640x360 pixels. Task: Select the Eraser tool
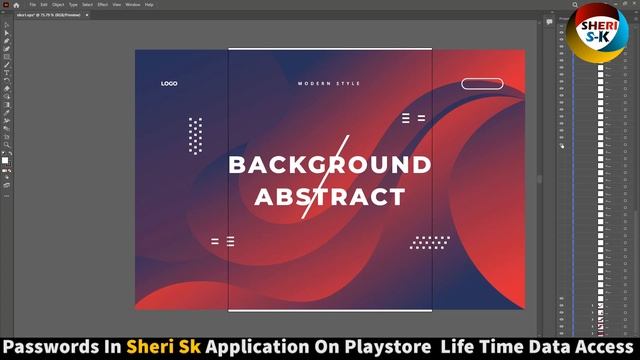pos(6,89)
